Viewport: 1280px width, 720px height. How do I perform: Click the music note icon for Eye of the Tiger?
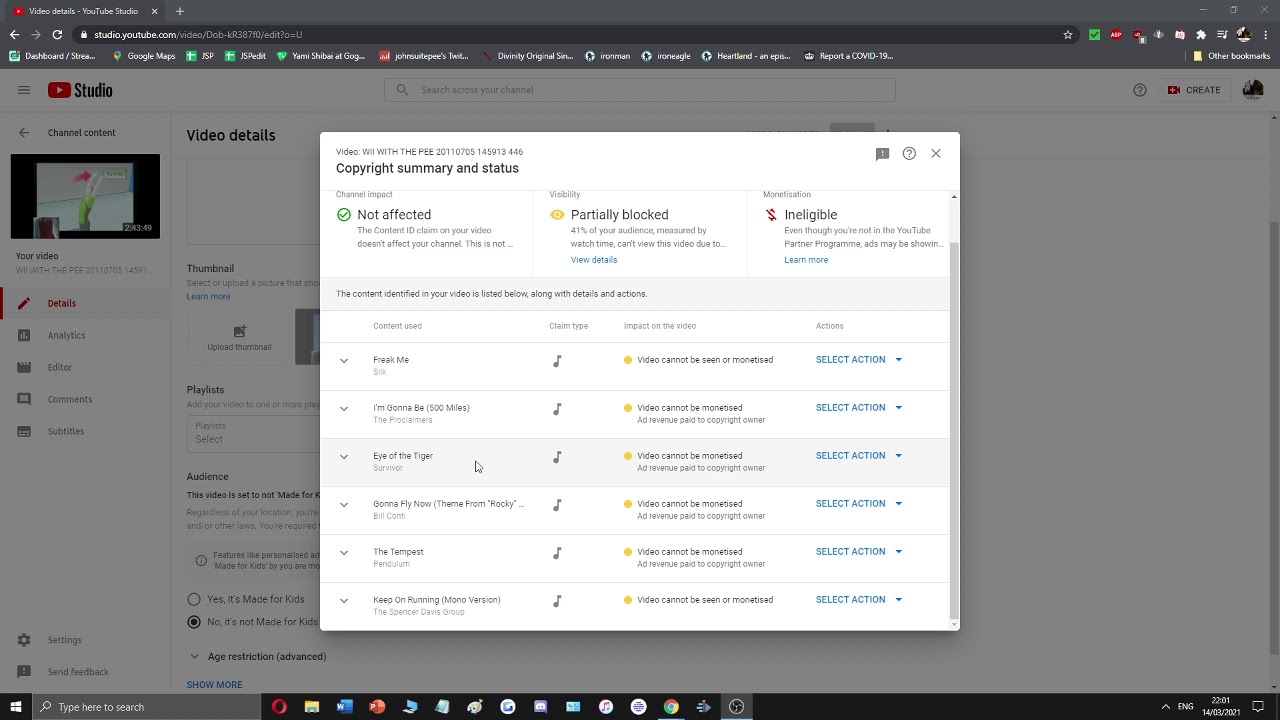557,456
